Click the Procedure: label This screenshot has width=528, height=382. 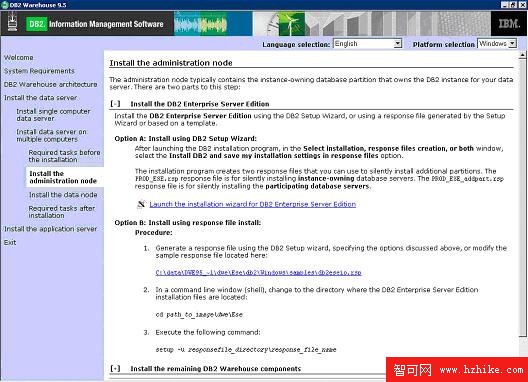tap(154, 232)
